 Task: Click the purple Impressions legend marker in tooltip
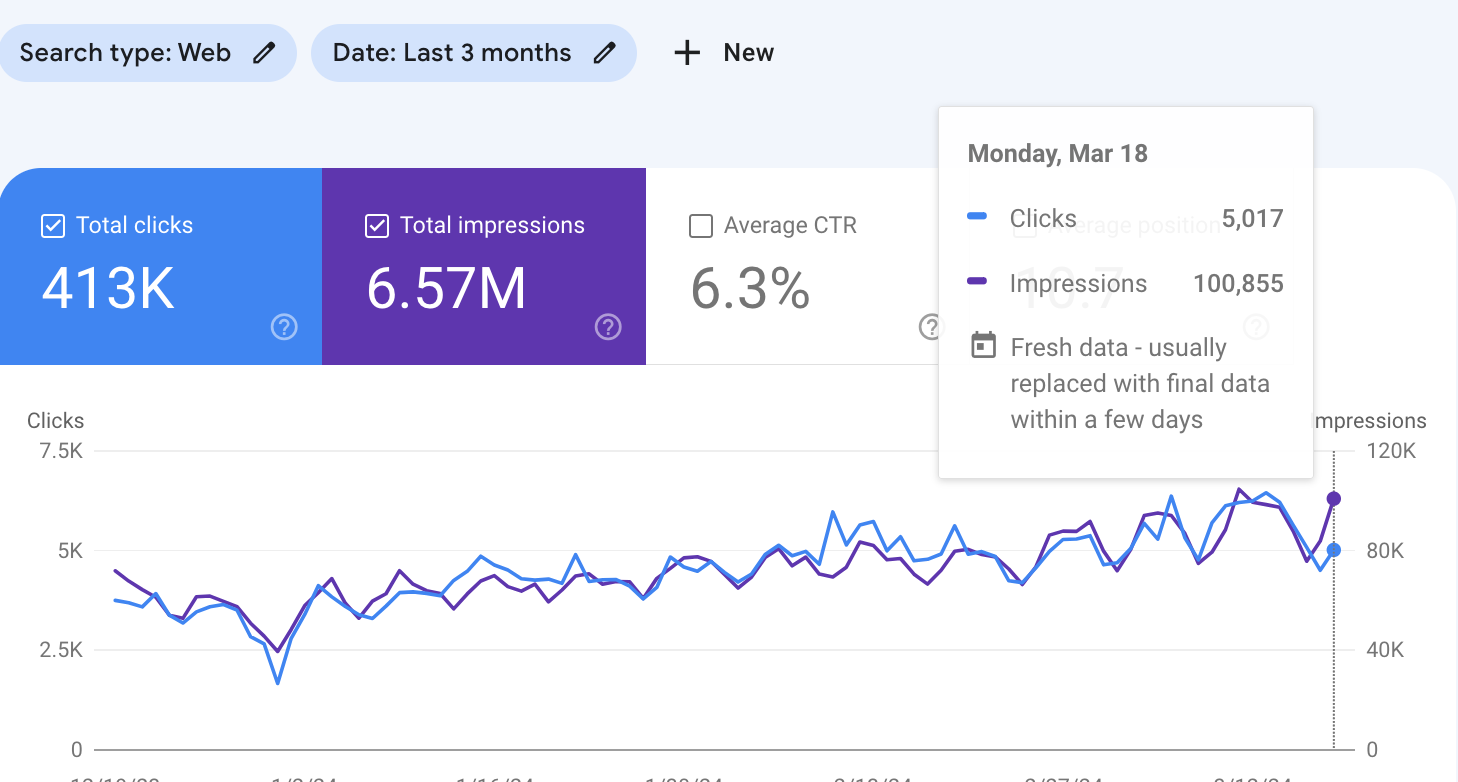(978, 283)
